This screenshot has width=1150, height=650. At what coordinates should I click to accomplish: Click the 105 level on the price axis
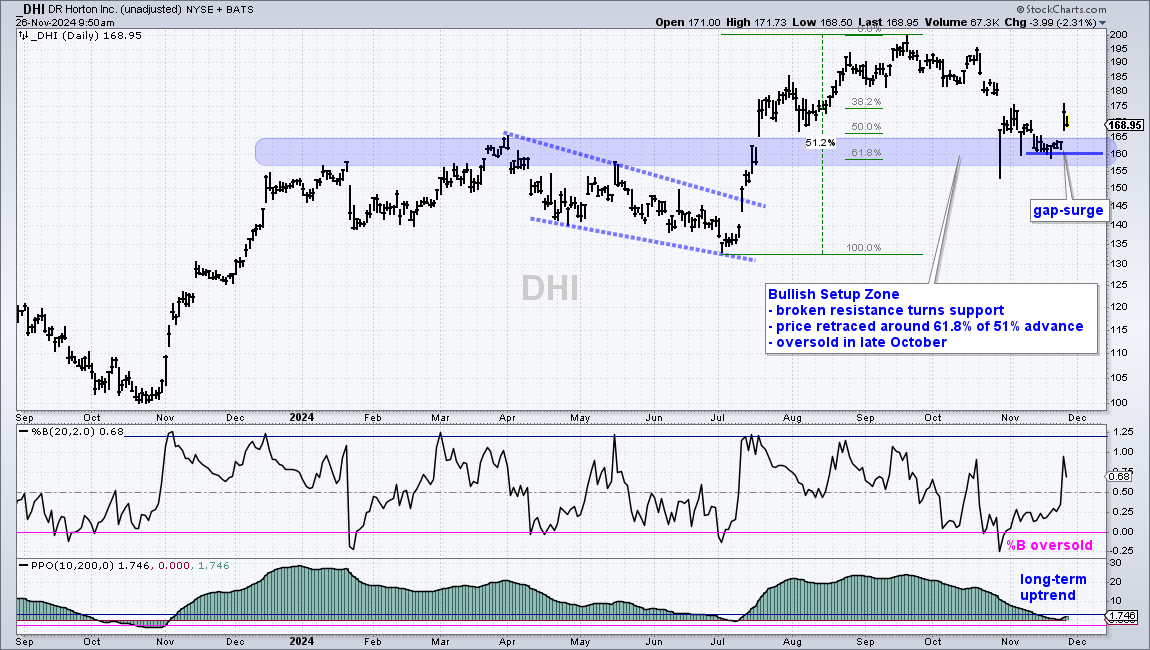click(1118, 378)
